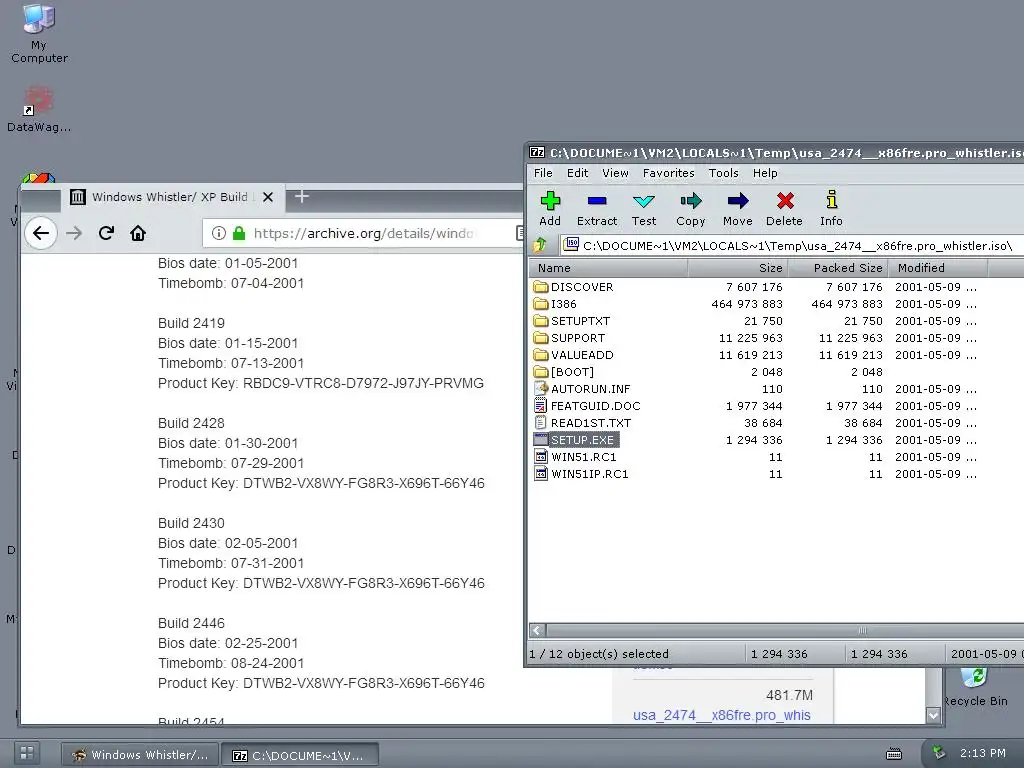Click the tray icon beside the clock

coord(938,753)
